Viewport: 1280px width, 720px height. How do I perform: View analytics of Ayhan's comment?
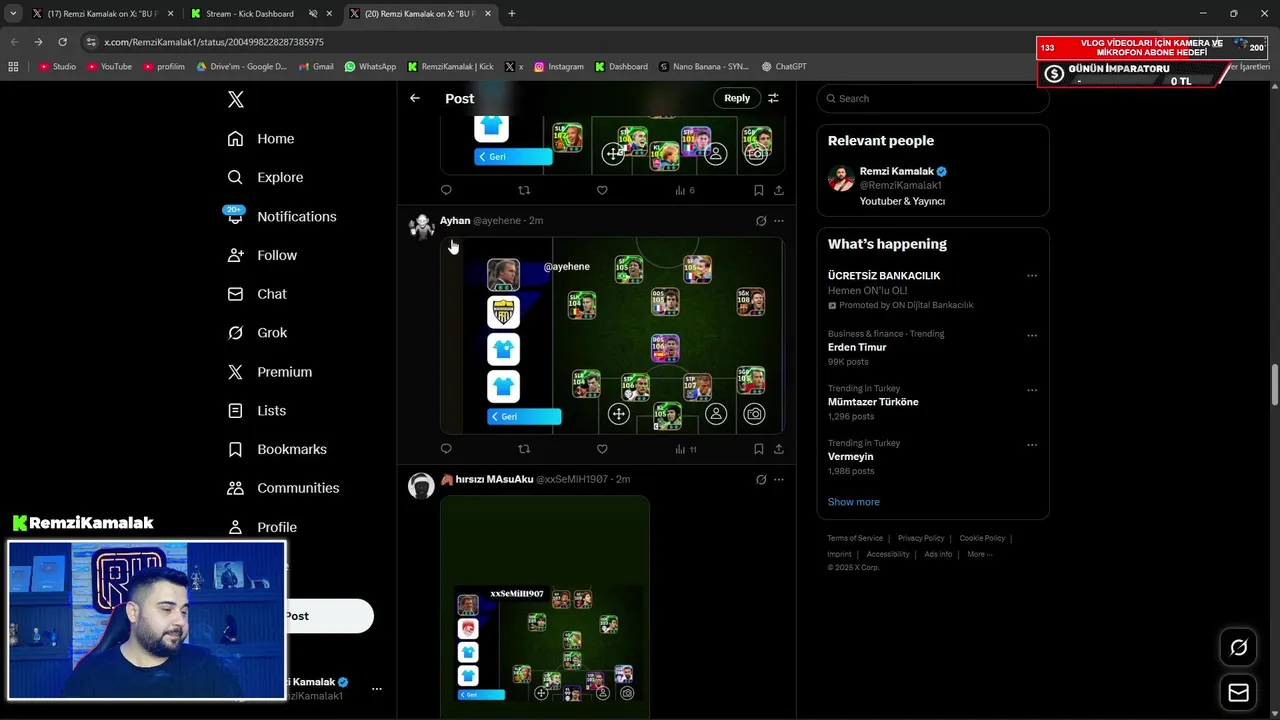[x=685, y=449]
